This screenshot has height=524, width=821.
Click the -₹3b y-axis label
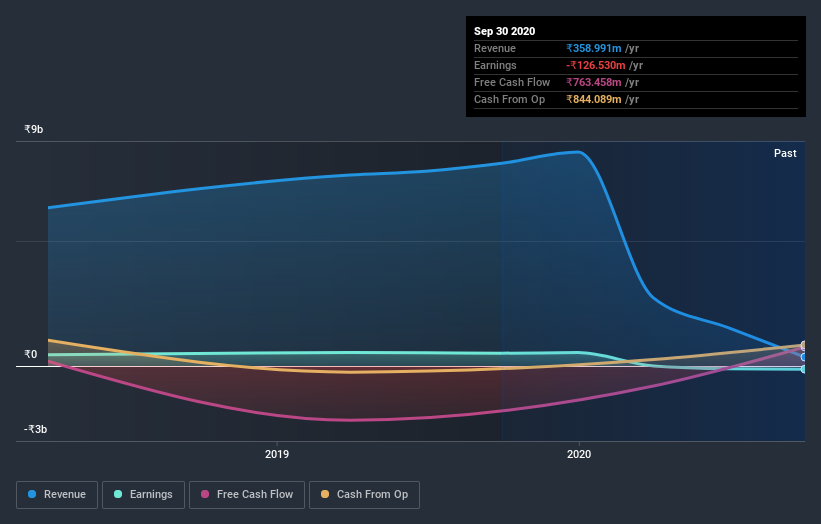36,429
